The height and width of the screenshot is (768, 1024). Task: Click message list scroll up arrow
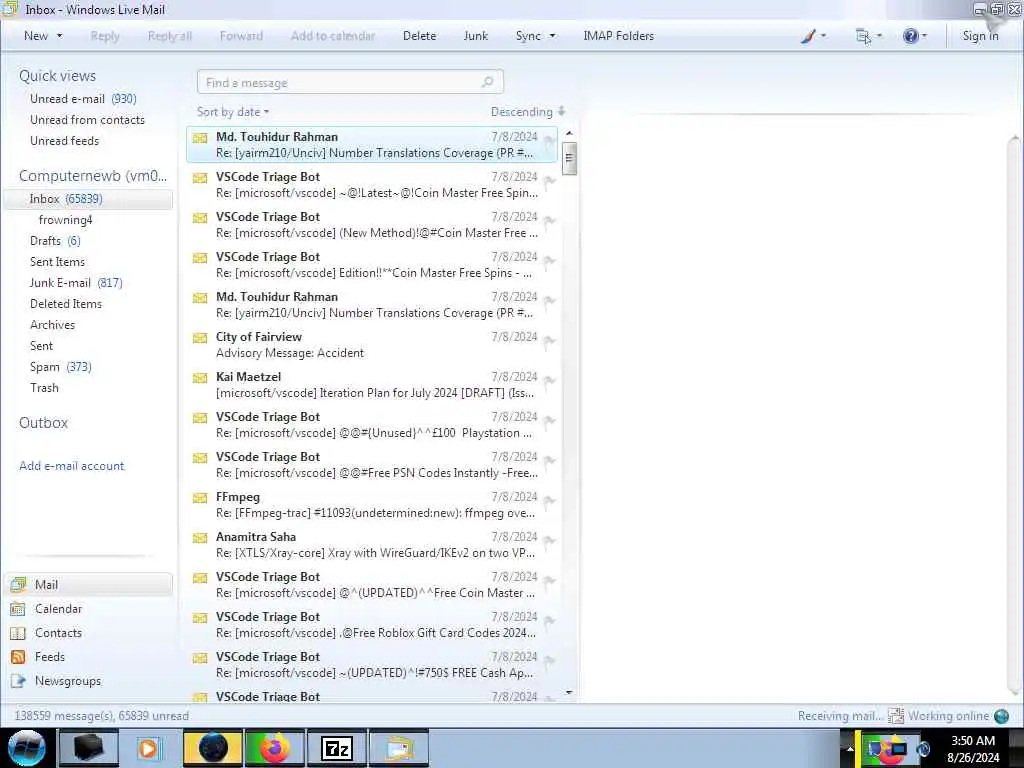point(569,133)
